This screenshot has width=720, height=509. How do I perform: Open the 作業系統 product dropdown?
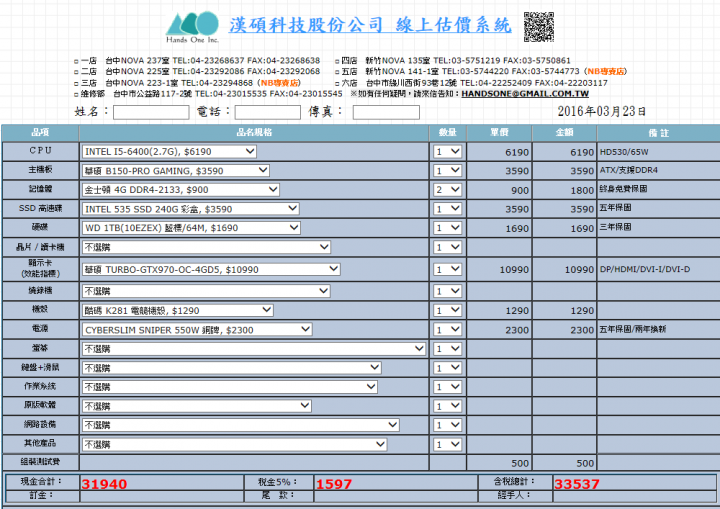230,387
